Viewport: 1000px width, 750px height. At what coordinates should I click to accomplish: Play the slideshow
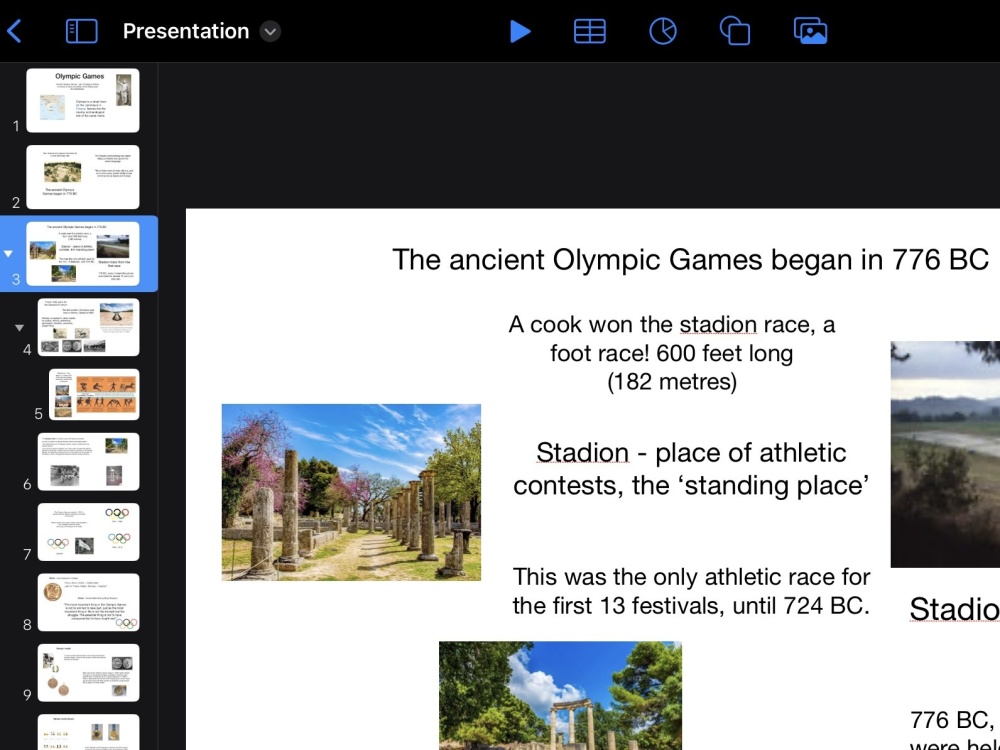coord(520,31)
